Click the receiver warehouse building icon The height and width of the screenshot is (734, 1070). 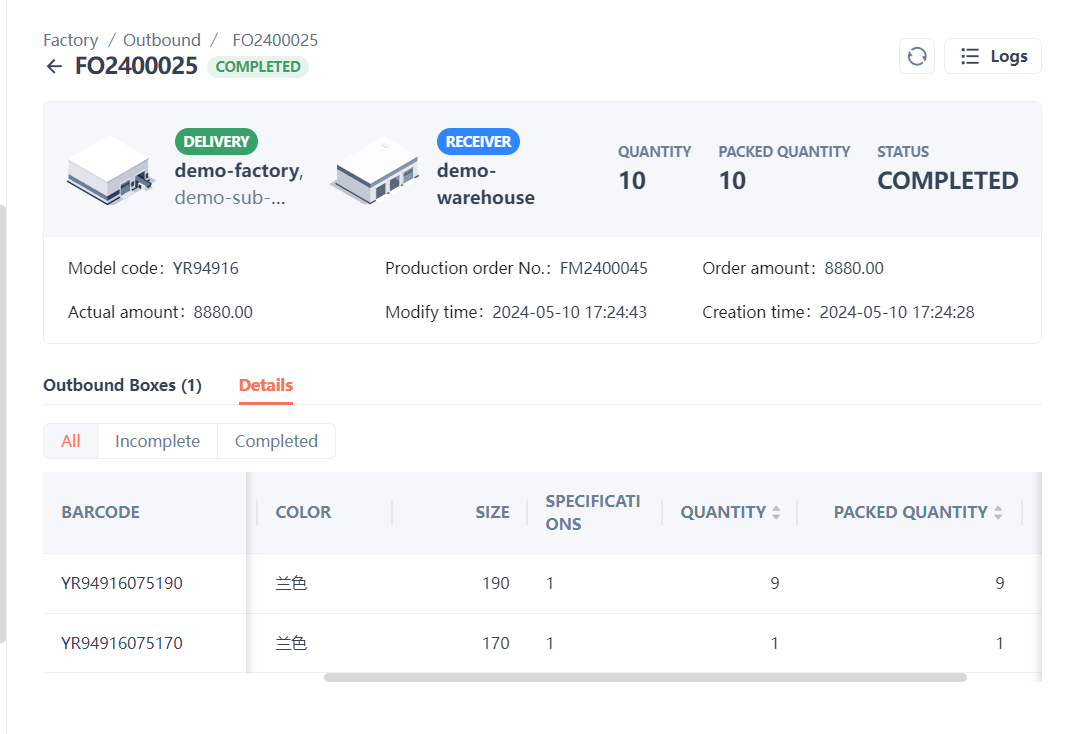pyautogui.click(x=373, y=169)
